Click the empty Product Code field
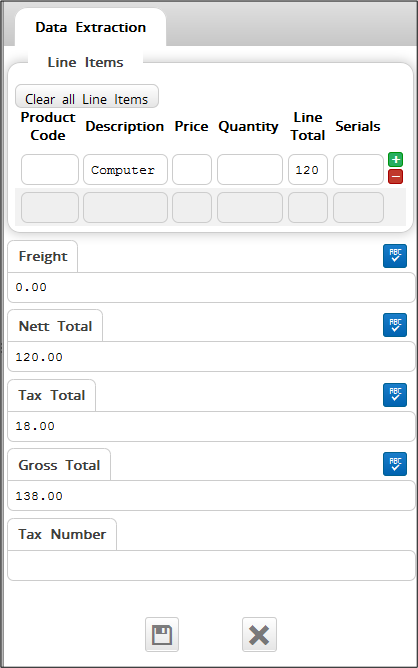 (50, 170)
